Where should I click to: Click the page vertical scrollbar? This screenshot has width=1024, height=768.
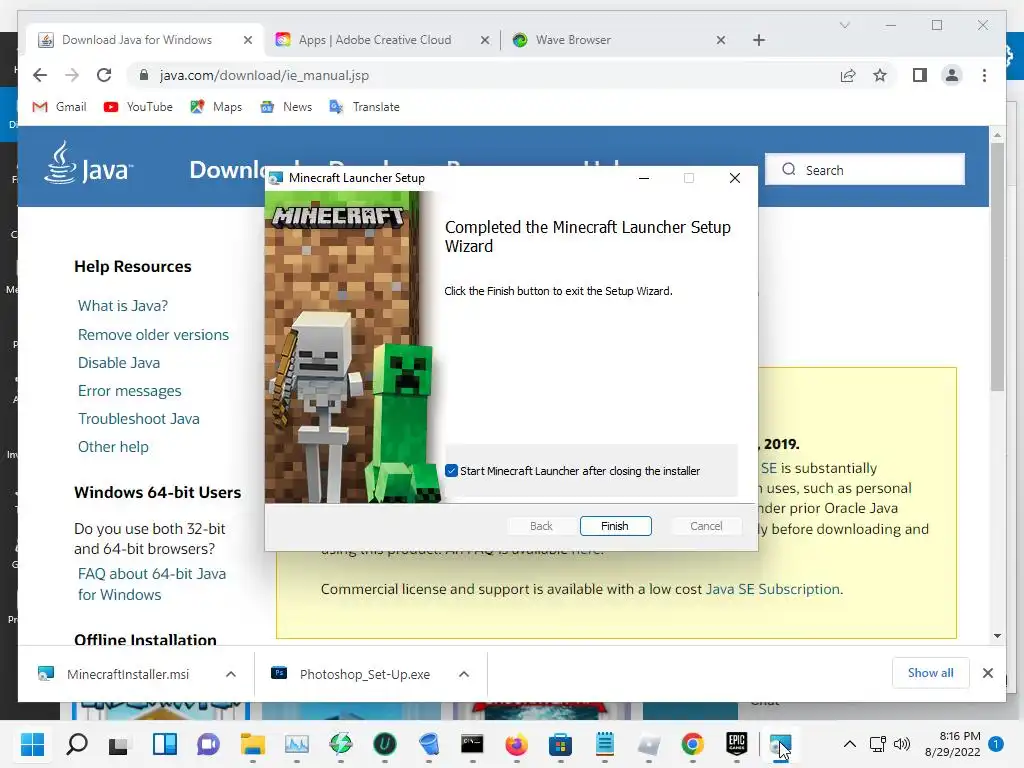[997, 266]
